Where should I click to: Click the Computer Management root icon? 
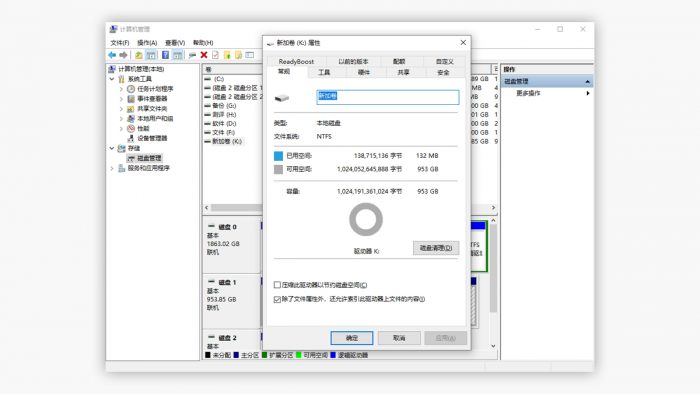pyautogui.click(x=112, y=69)
